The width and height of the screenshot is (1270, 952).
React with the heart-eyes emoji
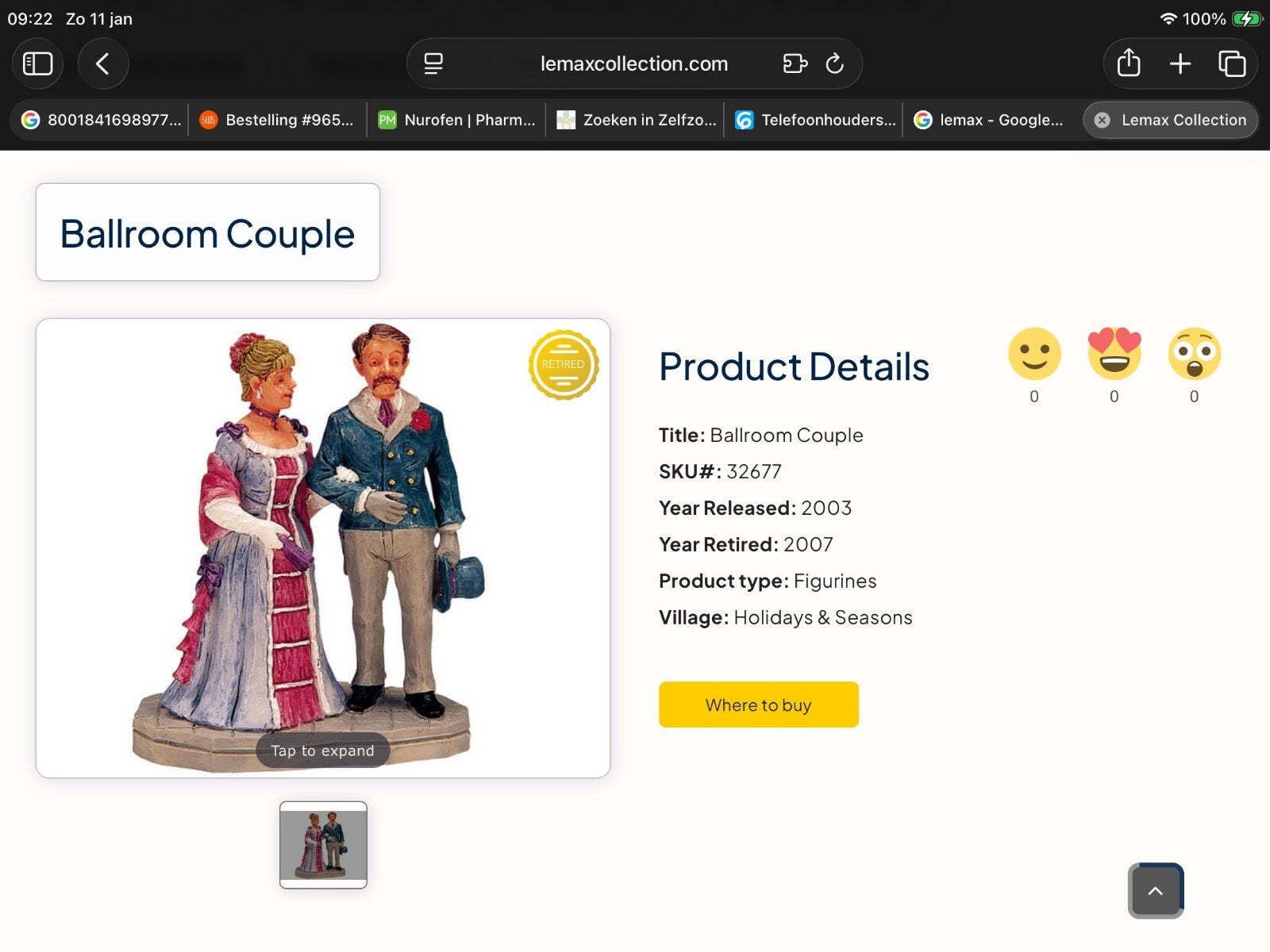(x=1114, y=354)
